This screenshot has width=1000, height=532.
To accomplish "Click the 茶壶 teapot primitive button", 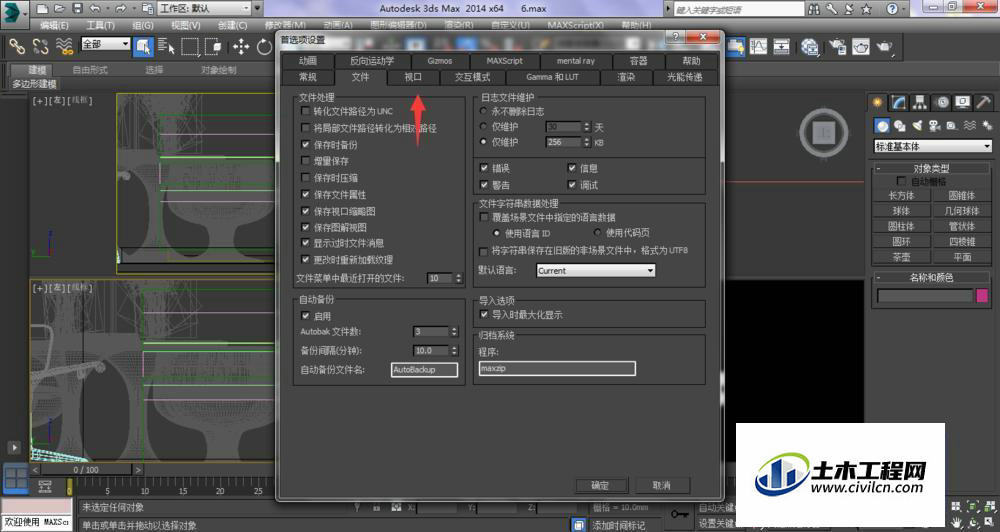I will [x=901, y=257].
